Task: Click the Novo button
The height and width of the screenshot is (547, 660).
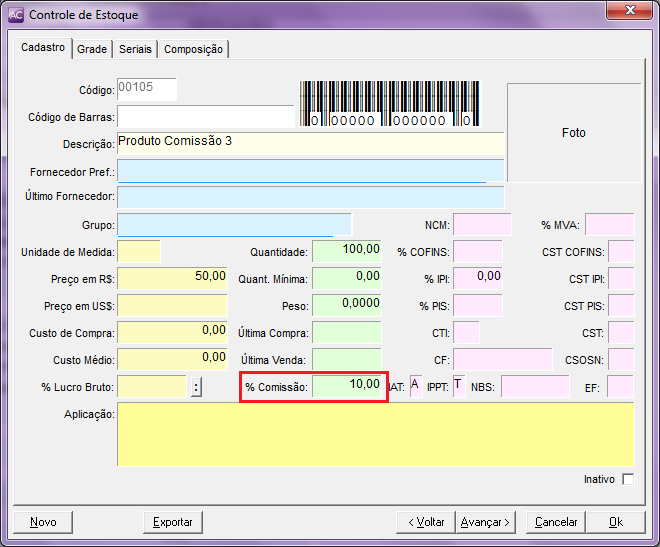Action: click(43, 522)
